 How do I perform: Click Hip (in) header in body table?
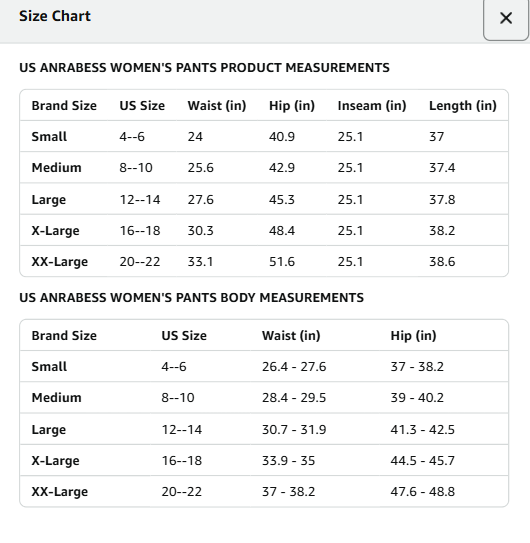pyautogui.click(x=413, y=336)
